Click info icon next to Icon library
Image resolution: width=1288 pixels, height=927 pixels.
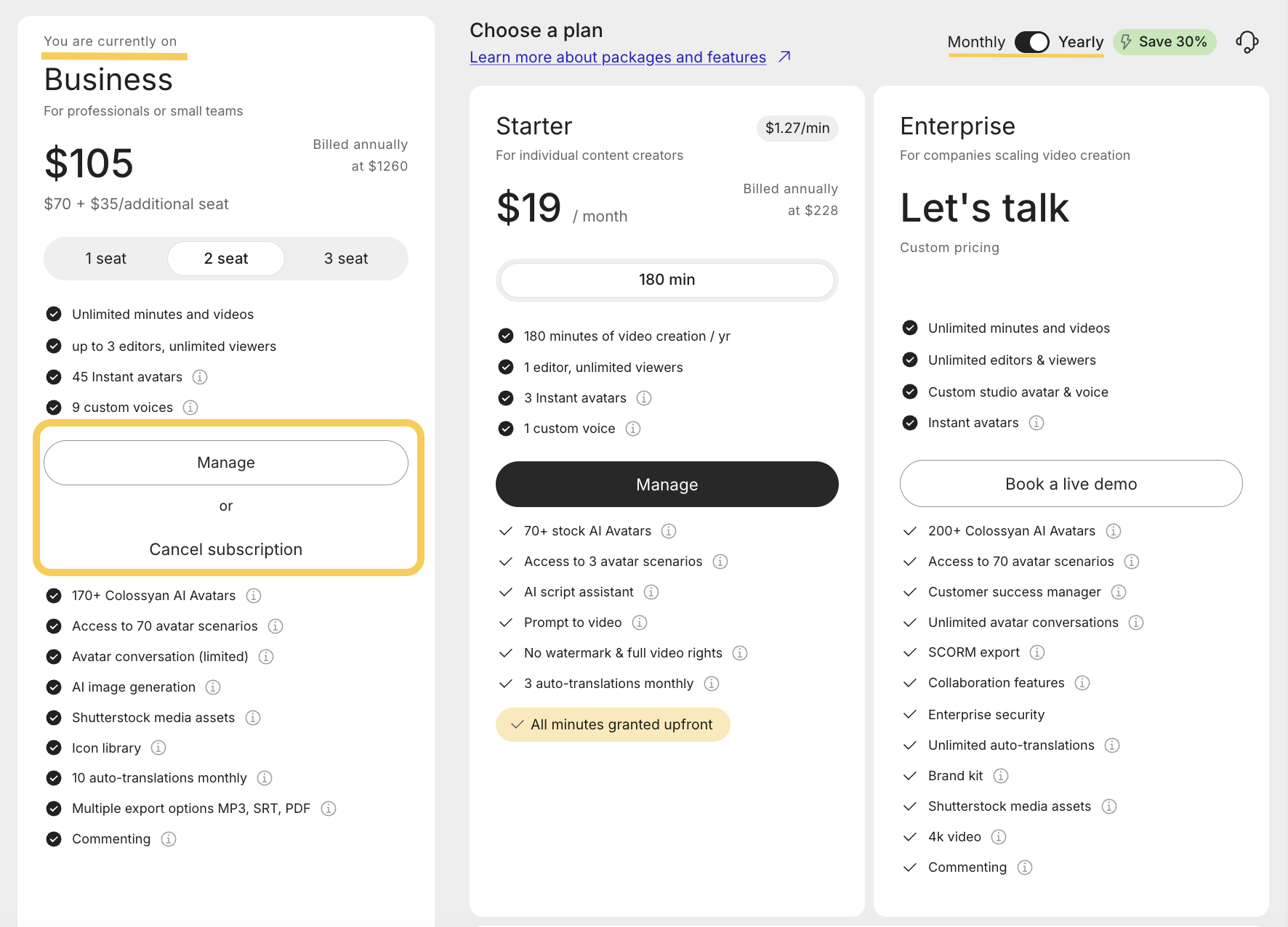tap(158, 748)
